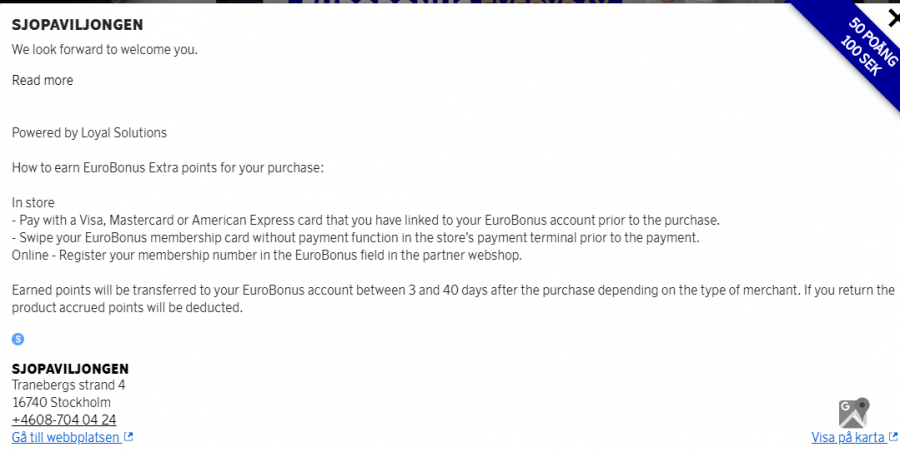This screenshot has height=452, width=900.
Task: Click the bottom SJOPAVILJONGEN address heading
Action: [70, 368]
